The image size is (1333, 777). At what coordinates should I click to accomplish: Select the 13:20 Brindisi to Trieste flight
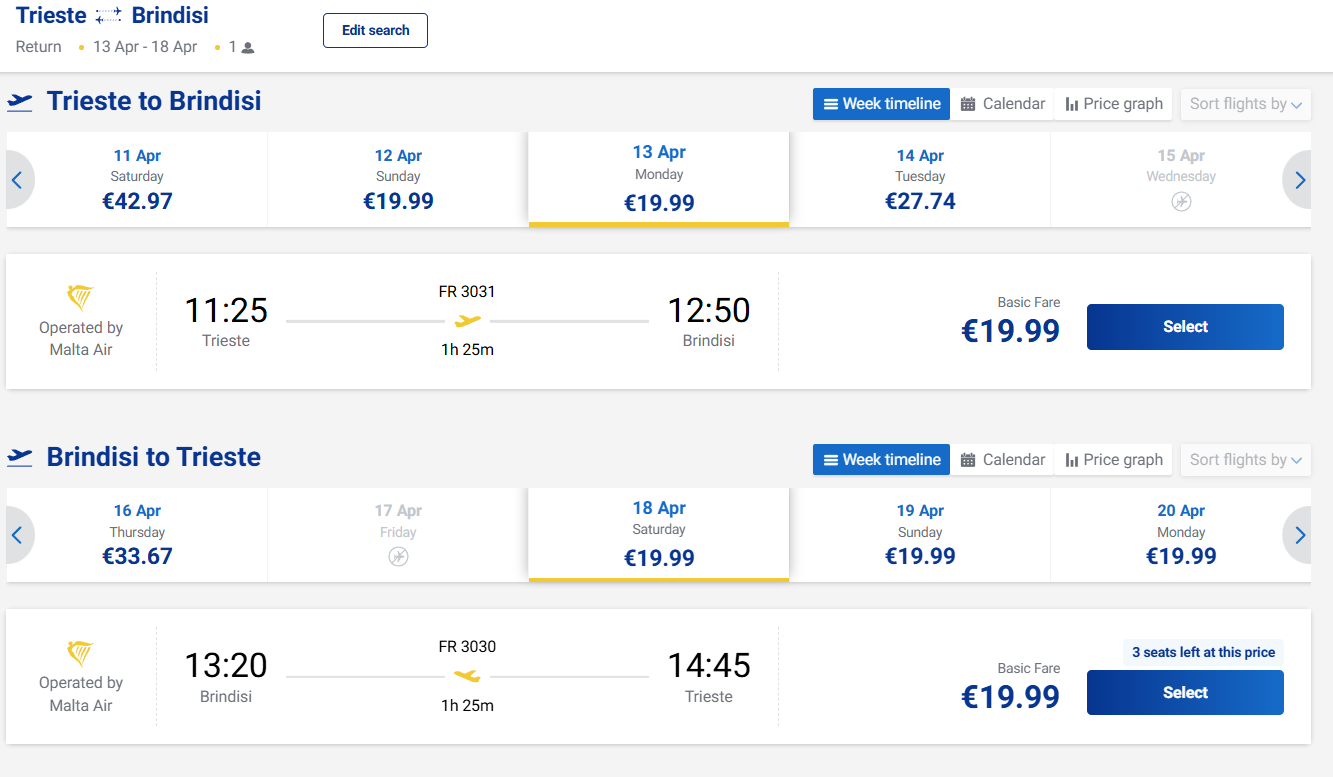(1185, 693)
